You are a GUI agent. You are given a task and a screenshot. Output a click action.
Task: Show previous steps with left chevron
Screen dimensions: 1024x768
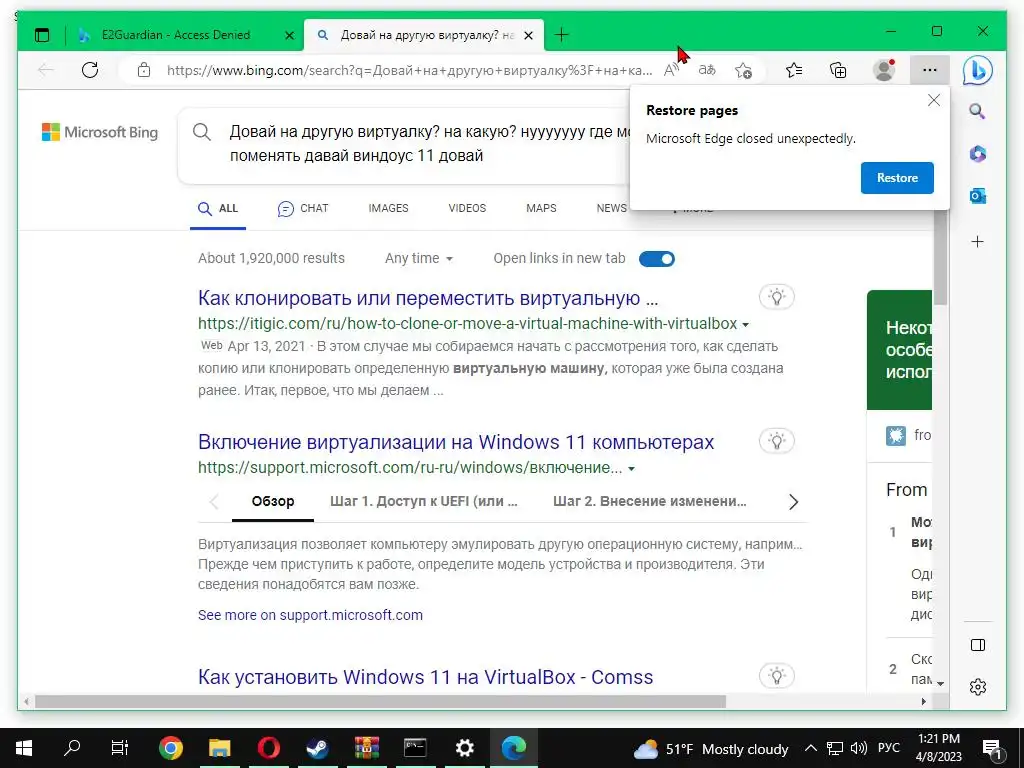214,502
